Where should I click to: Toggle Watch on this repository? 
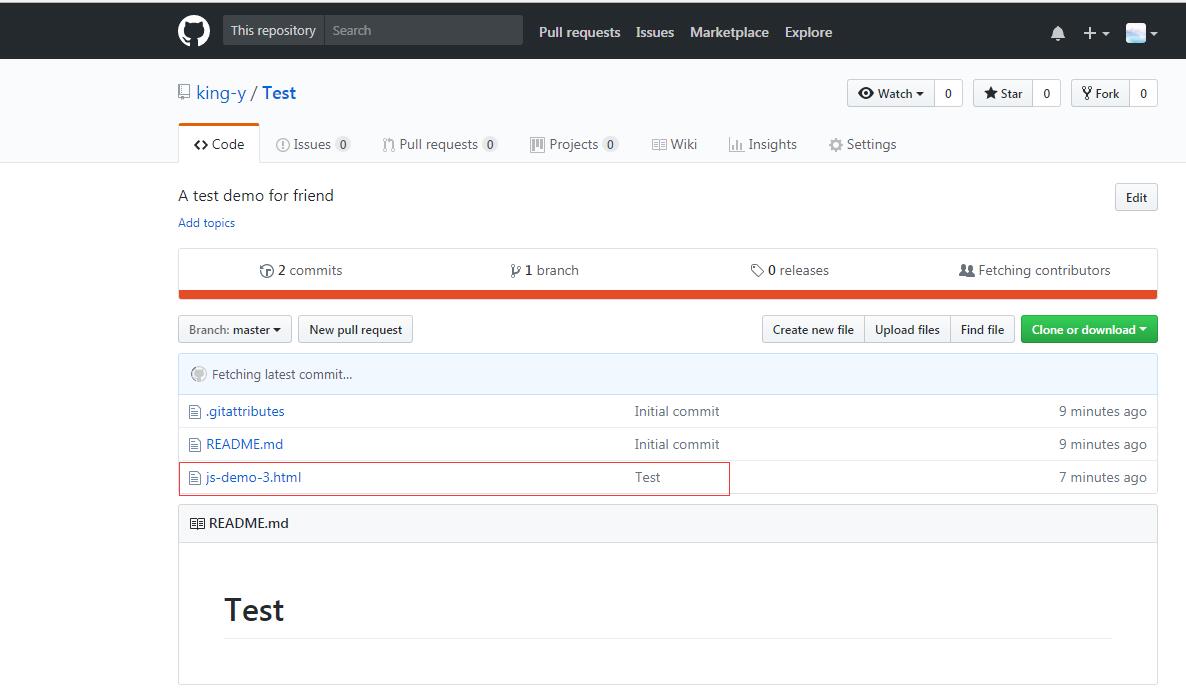[890, 94]
